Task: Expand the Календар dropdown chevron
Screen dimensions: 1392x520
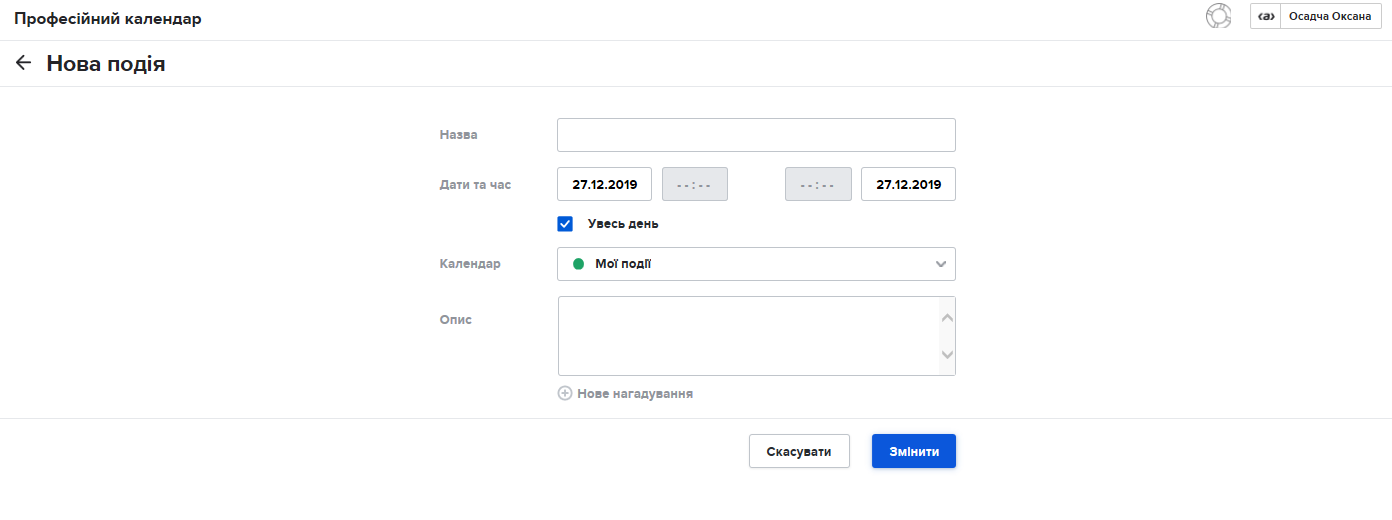Action: tap(940, 264)
